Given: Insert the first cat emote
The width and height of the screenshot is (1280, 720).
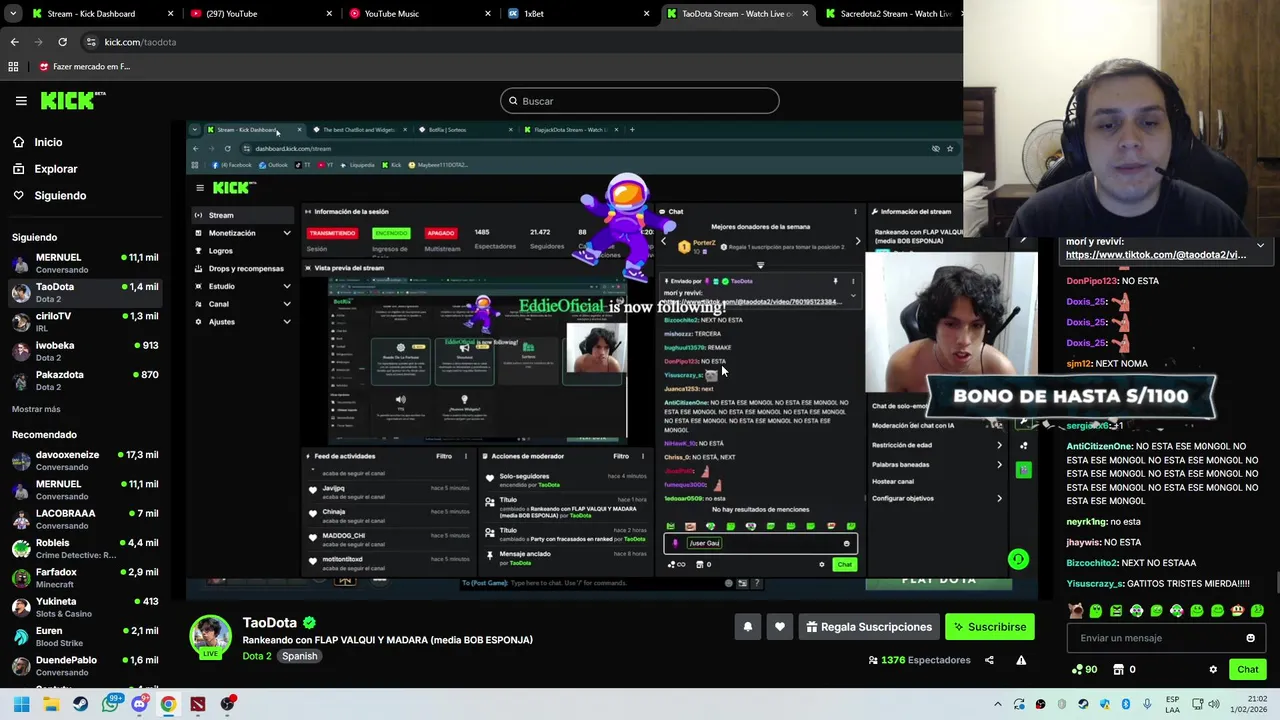Looking at the screenshot, I should 1076,610.
